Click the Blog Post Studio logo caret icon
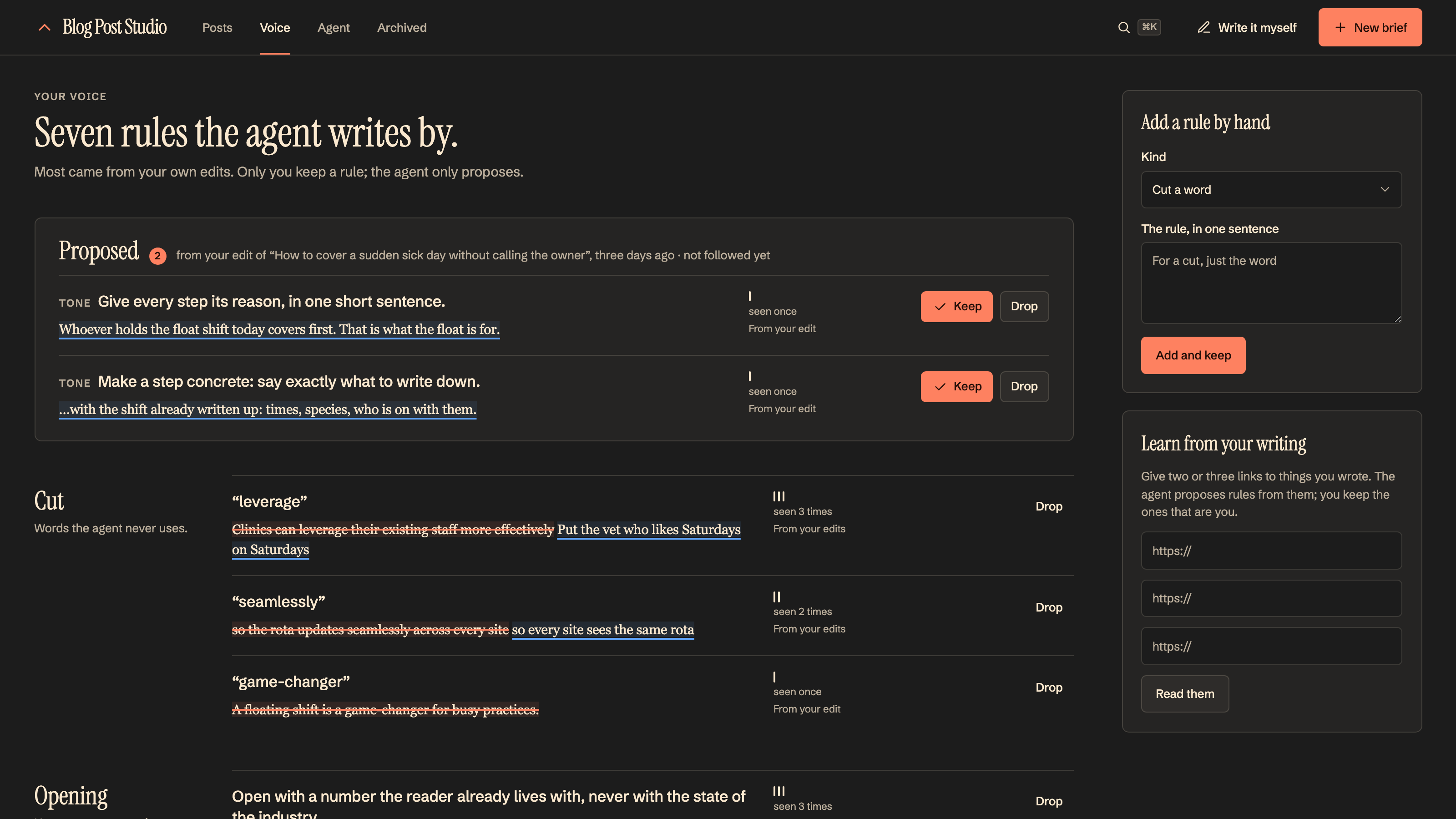Viewport: 1456px width, 819px height. click(x=44, y=27)
